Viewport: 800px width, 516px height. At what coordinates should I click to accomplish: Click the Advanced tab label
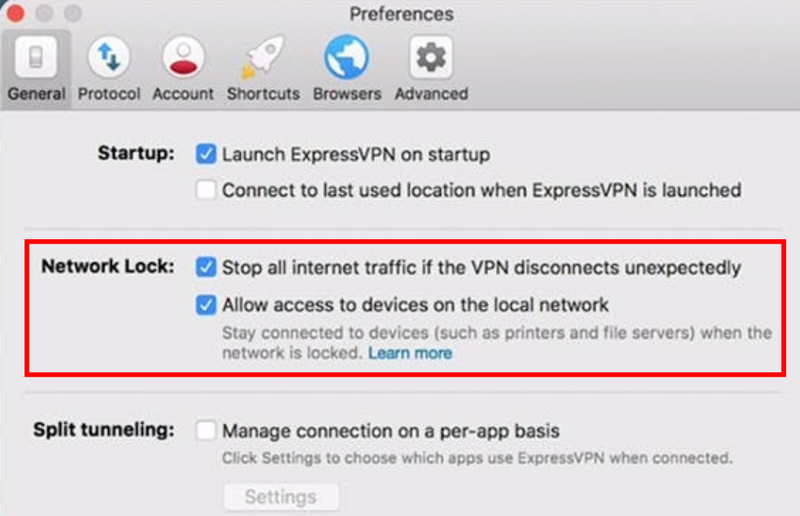[431, 94]
